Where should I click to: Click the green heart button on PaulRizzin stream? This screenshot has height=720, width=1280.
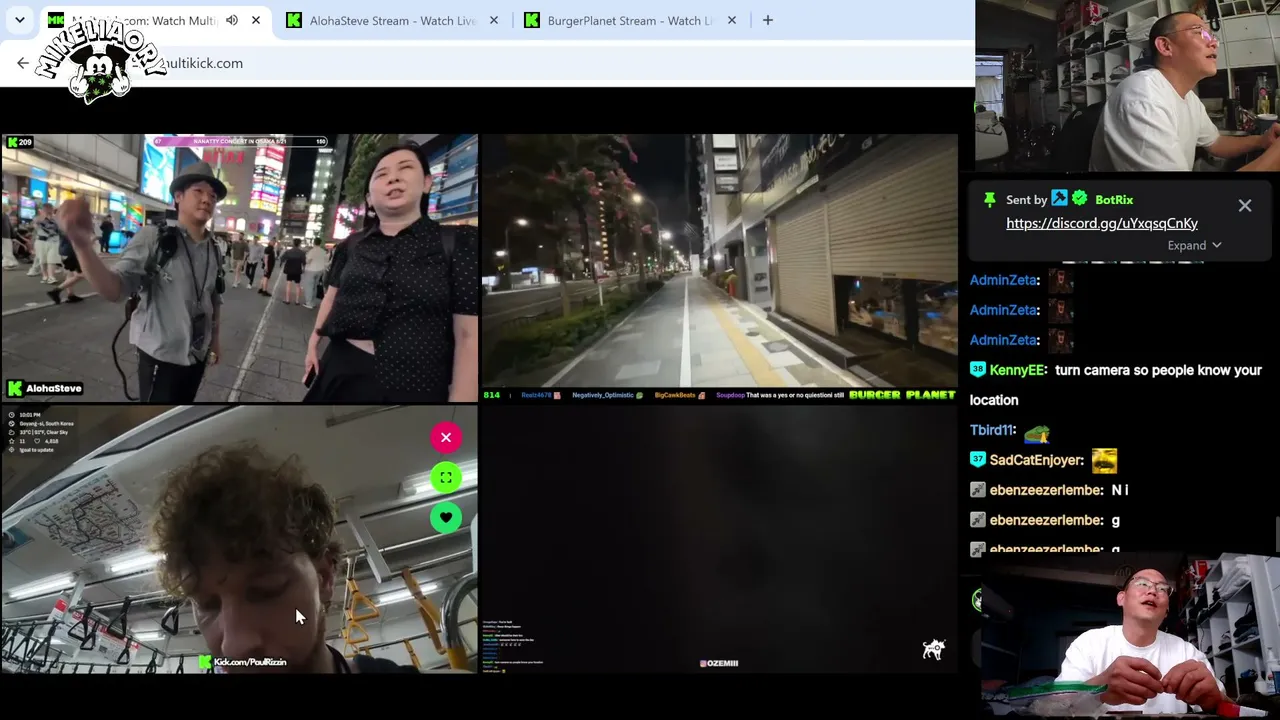[x=446, y=517]
